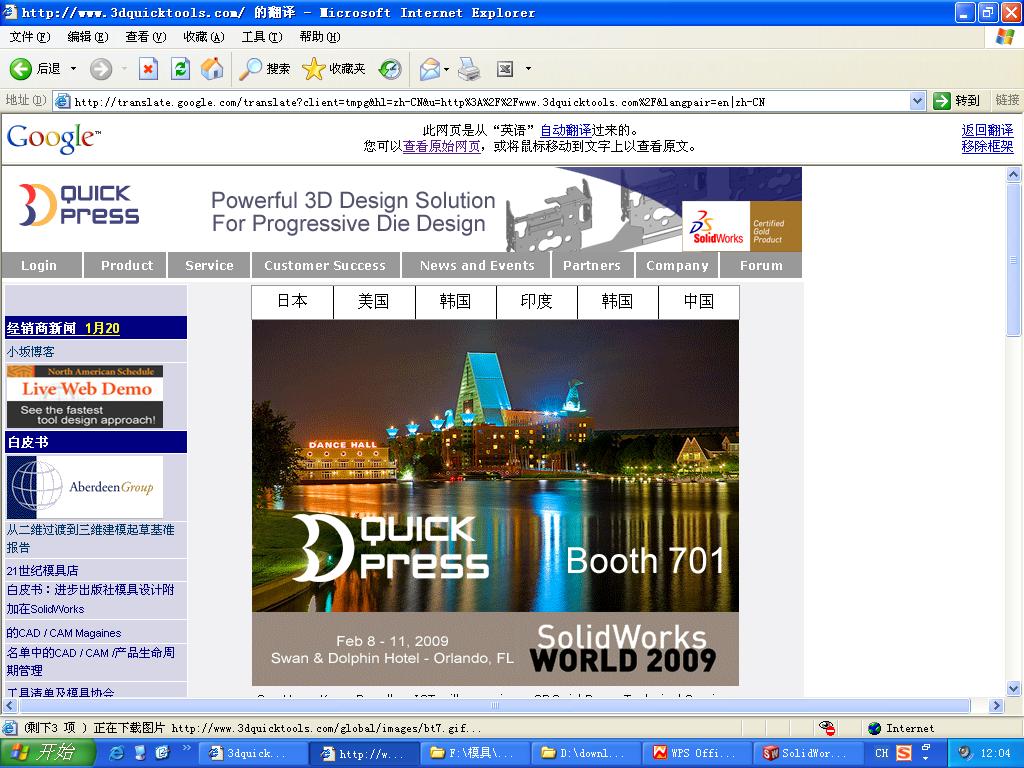Click the 移除框架 link

click(987, 146)
